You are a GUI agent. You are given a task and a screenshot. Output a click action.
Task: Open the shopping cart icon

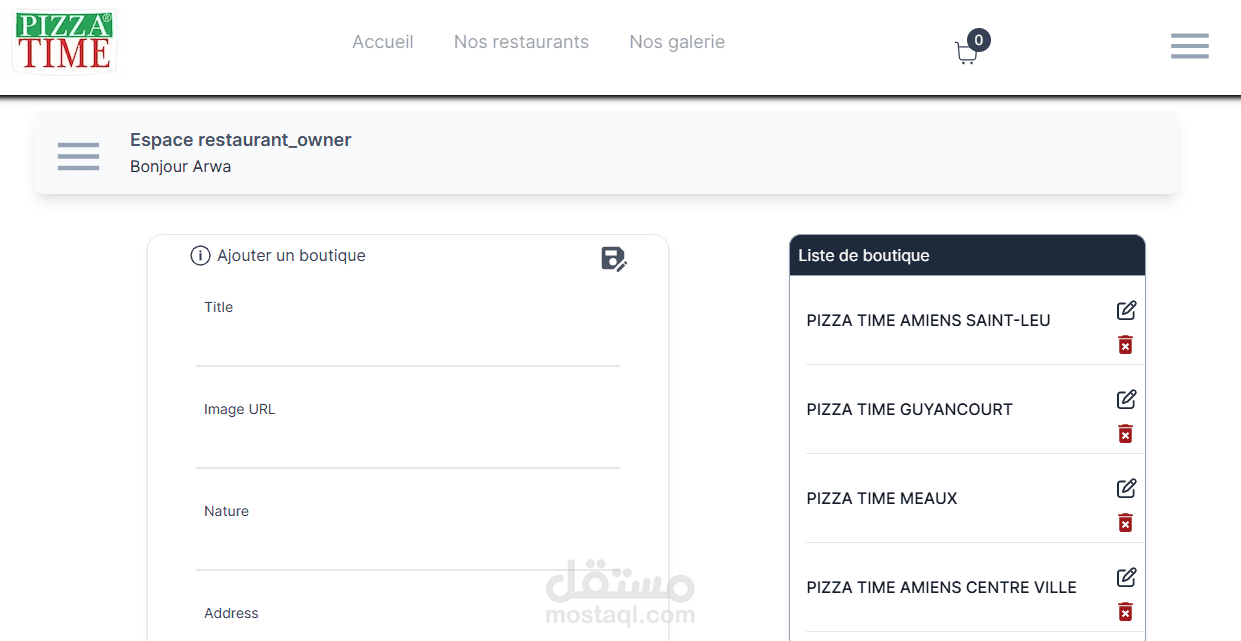click(x=966, y=53)
